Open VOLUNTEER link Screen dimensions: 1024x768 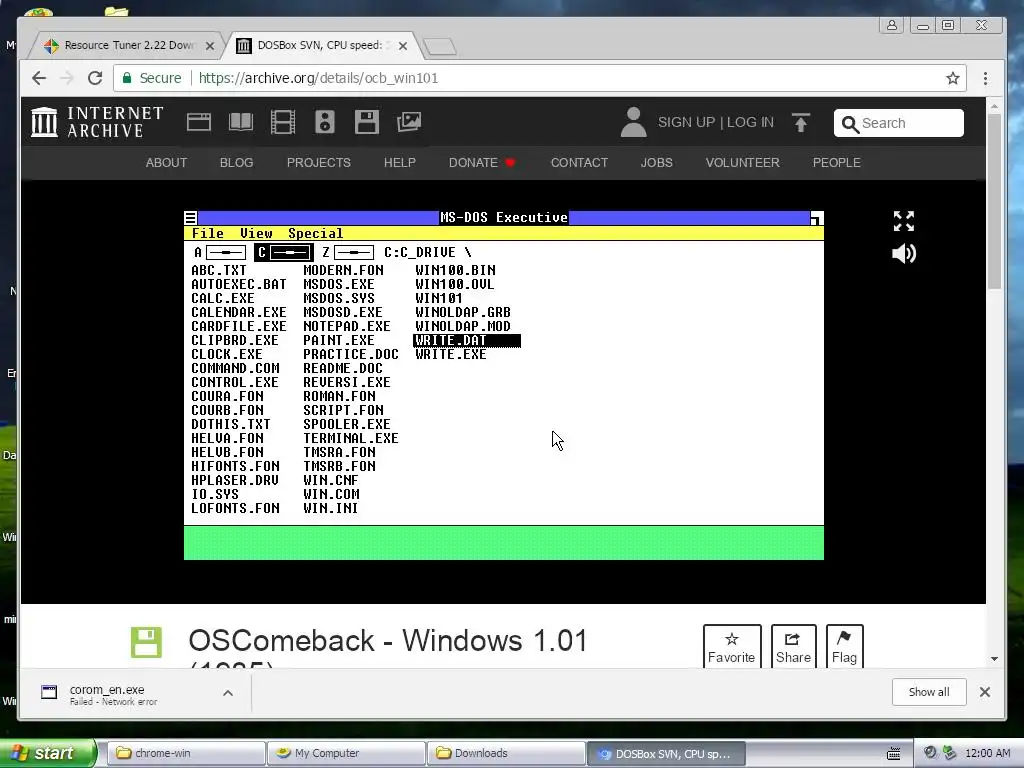point(743,163)
